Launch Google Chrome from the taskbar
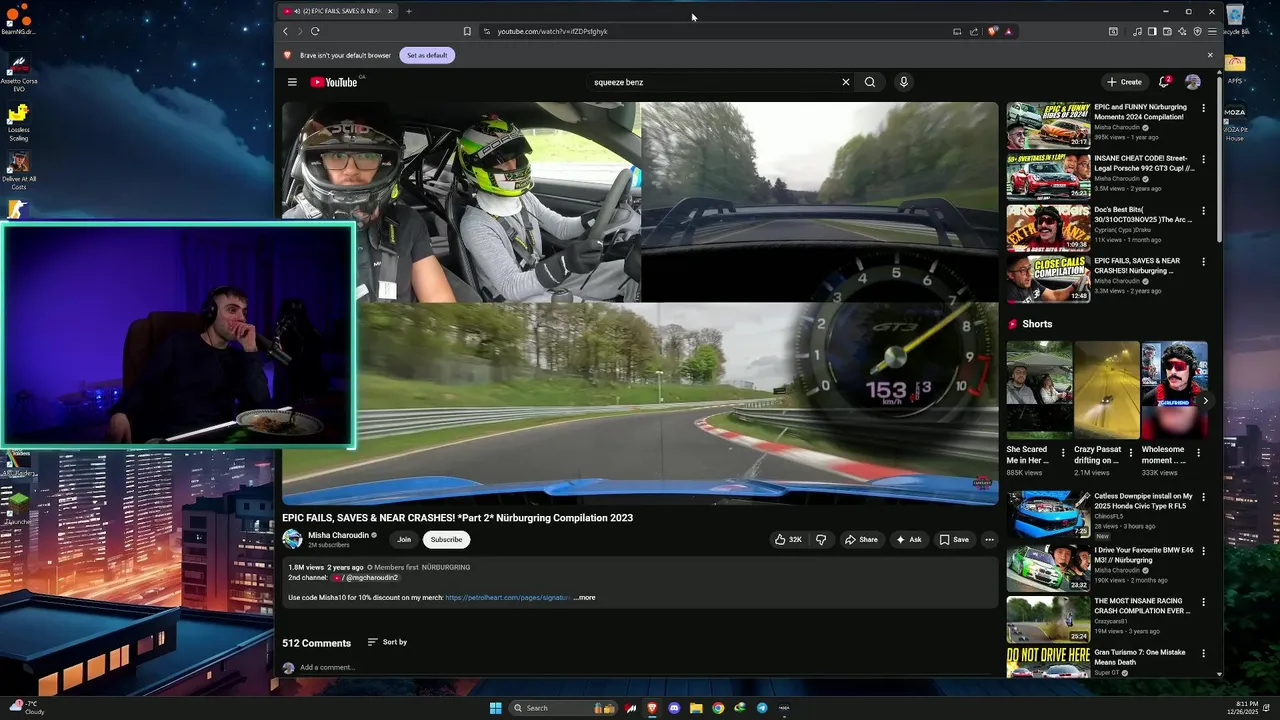This screenshot has height=720, width=1280. point(718,708)
